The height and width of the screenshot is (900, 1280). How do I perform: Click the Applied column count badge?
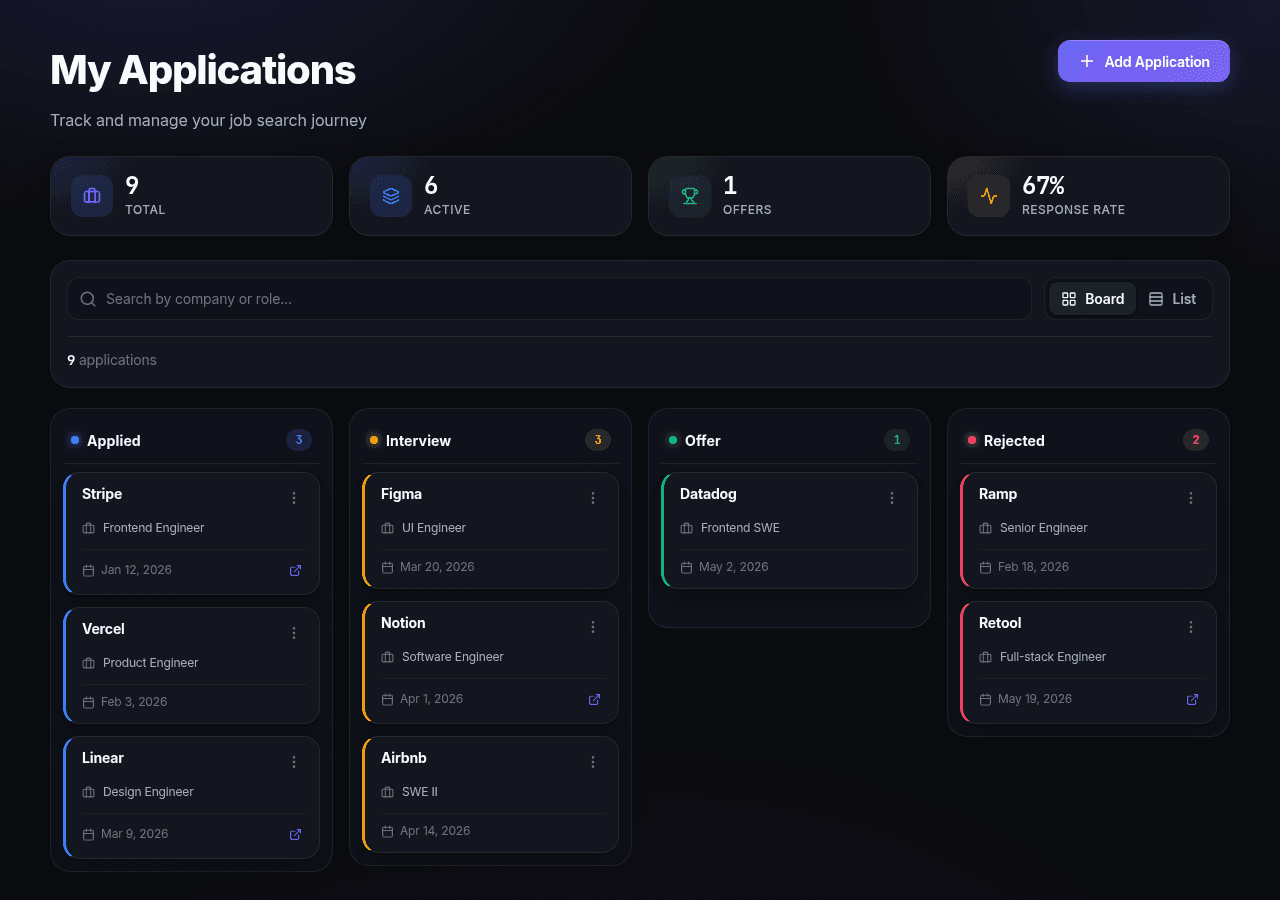299,440
